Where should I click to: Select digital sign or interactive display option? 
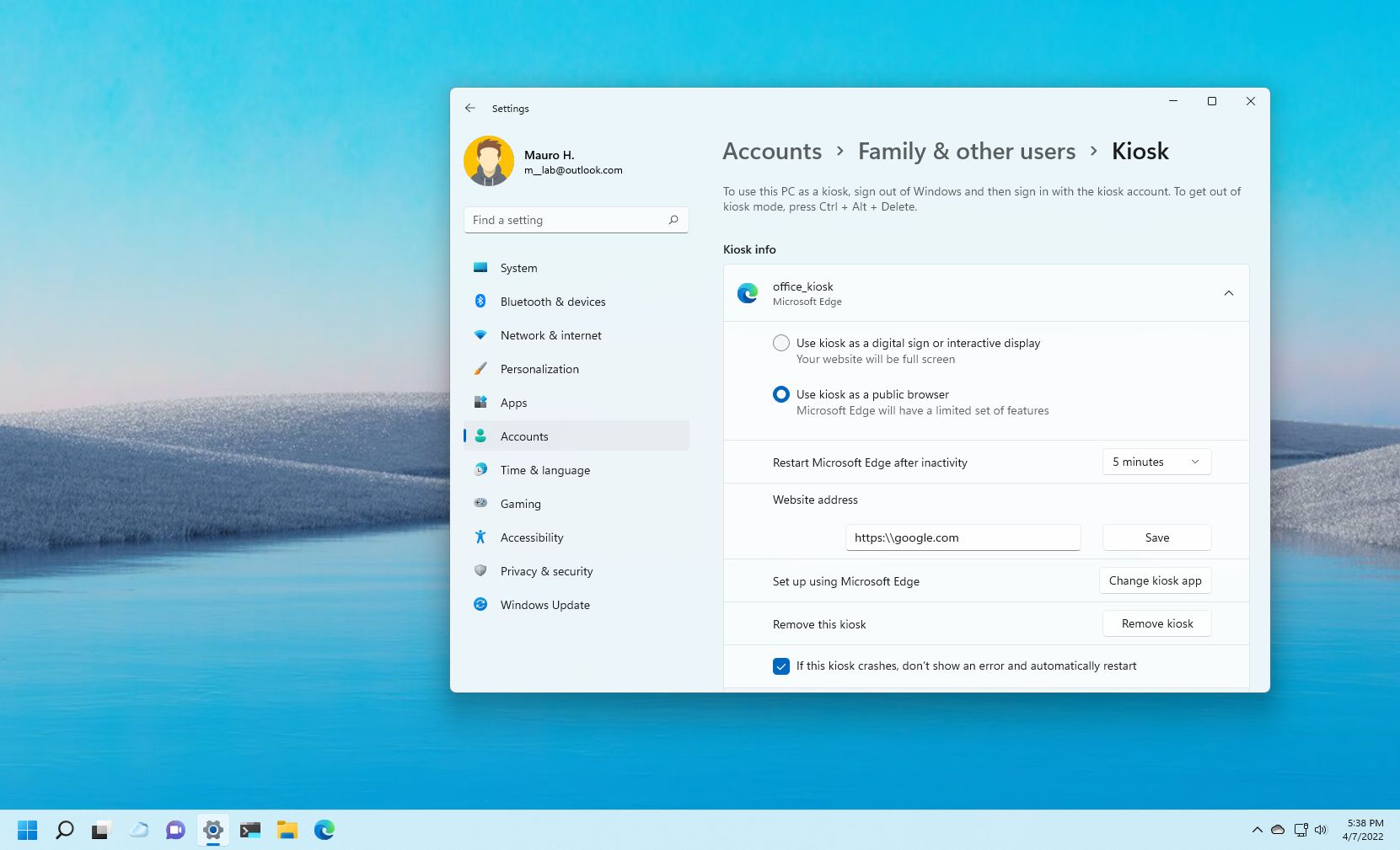(x=781, y=343)
